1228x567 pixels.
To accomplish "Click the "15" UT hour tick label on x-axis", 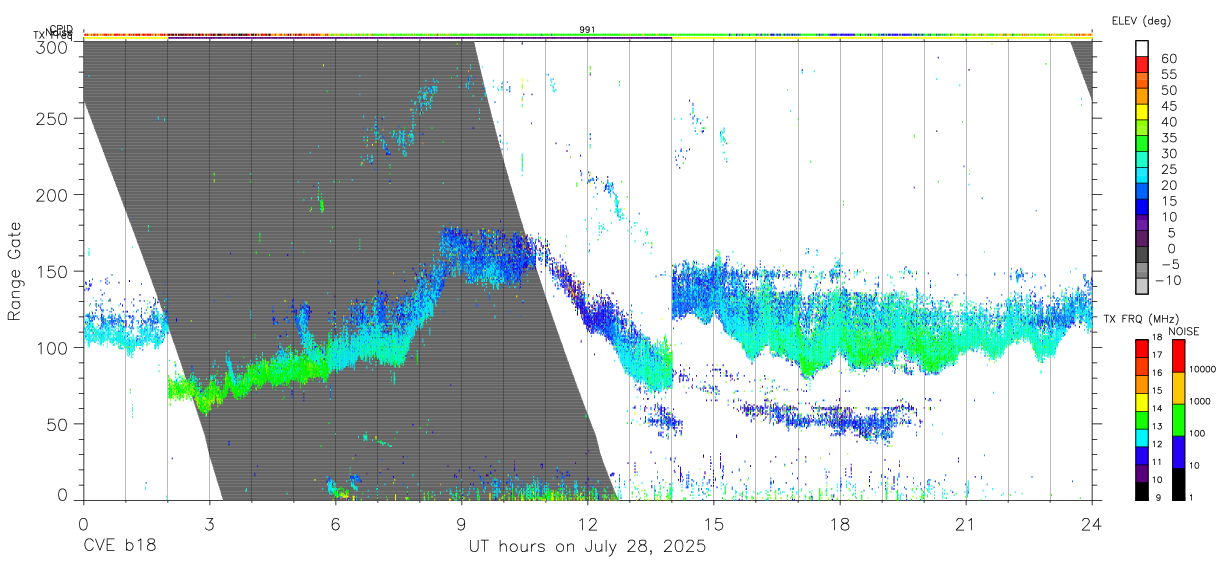I will click(714, 525).
